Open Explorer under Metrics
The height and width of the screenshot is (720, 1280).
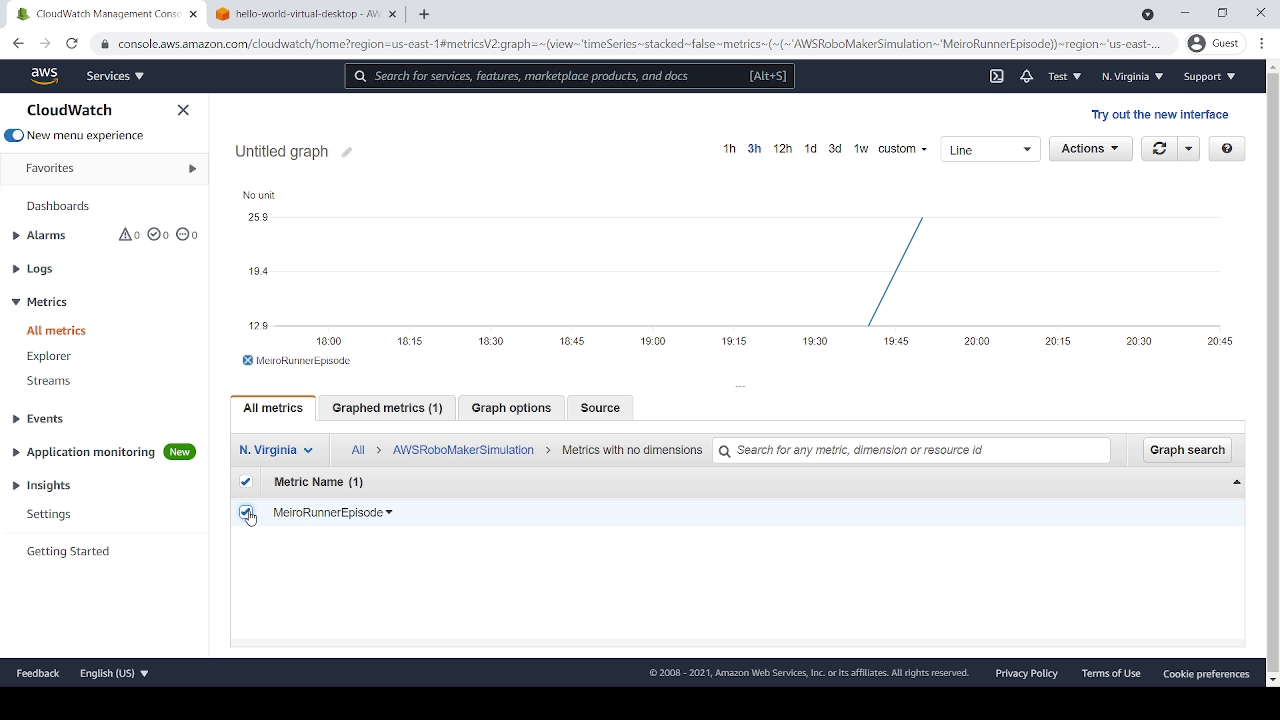tap(49, 356)
